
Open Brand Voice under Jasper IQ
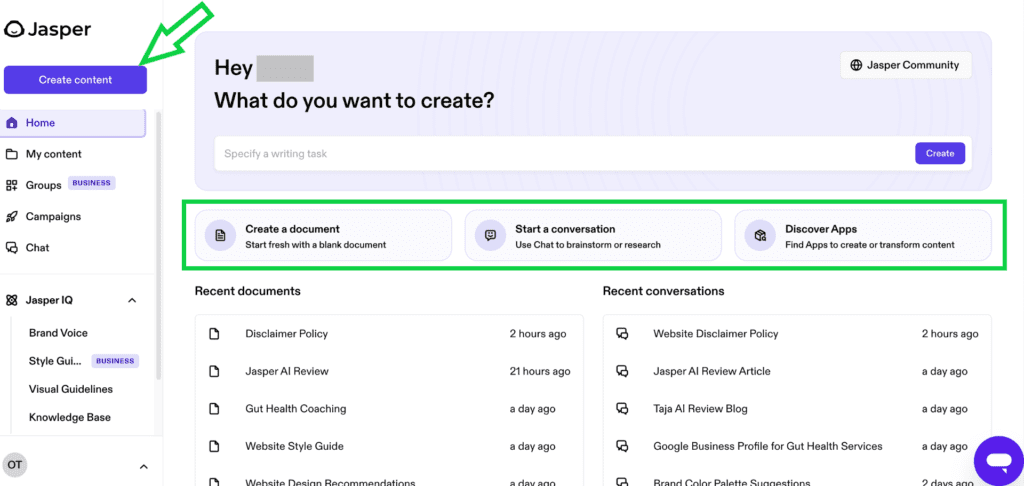coord(58,333)
